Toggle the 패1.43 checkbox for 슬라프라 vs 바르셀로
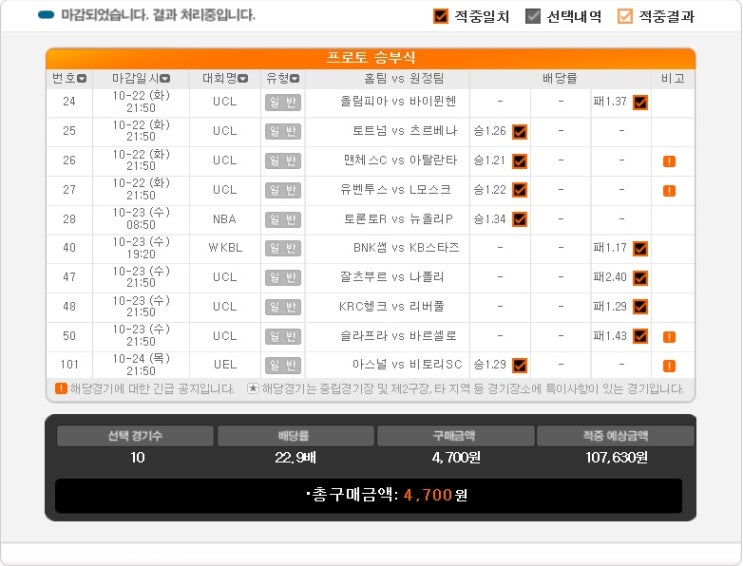This screenshot has width=743, height=566. click(x=641, y=336)
